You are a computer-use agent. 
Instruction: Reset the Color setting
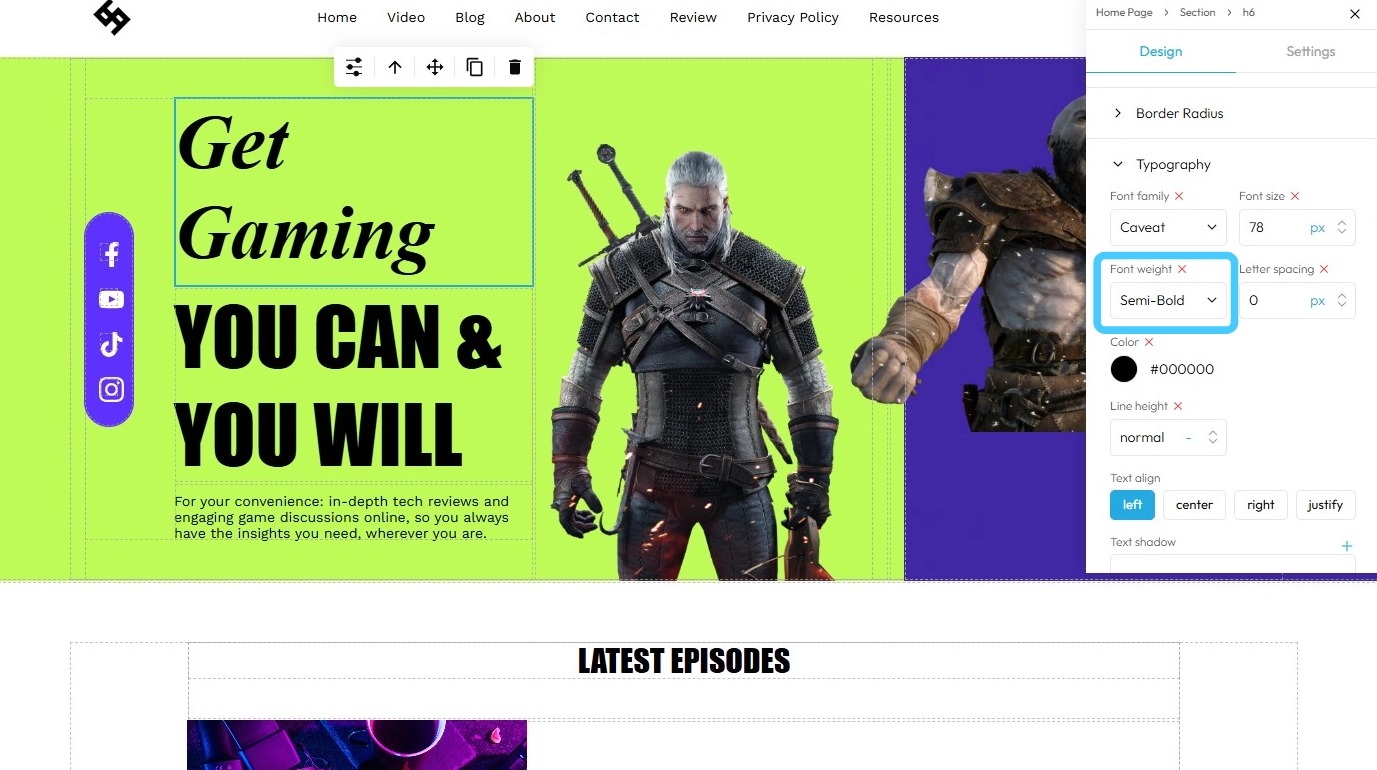click(1149, 342)
